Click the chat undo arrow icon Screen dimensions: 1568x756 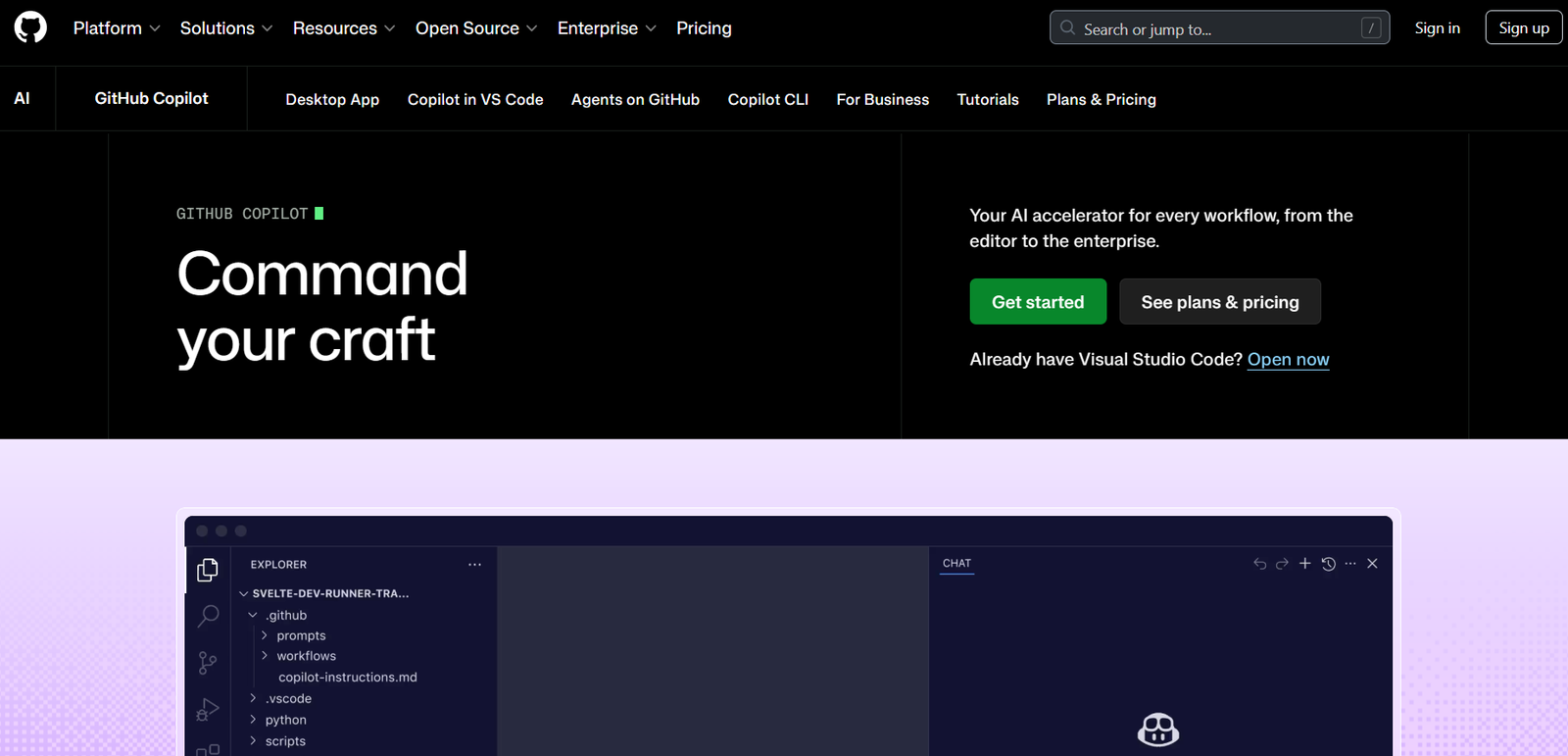coord(1259,564)
